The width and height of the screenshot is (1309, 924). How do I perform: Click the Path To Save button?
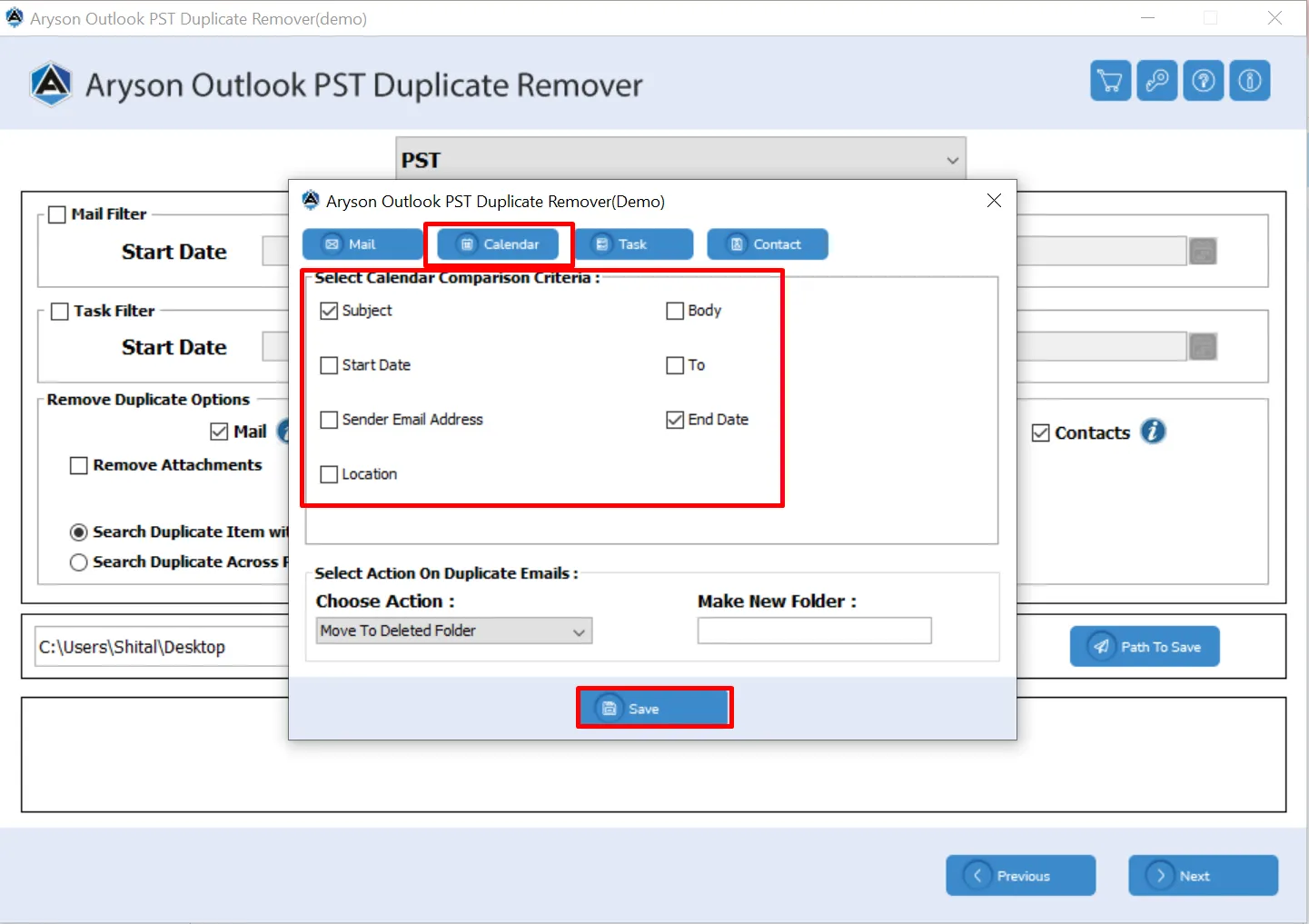(x=1145, y=646)
